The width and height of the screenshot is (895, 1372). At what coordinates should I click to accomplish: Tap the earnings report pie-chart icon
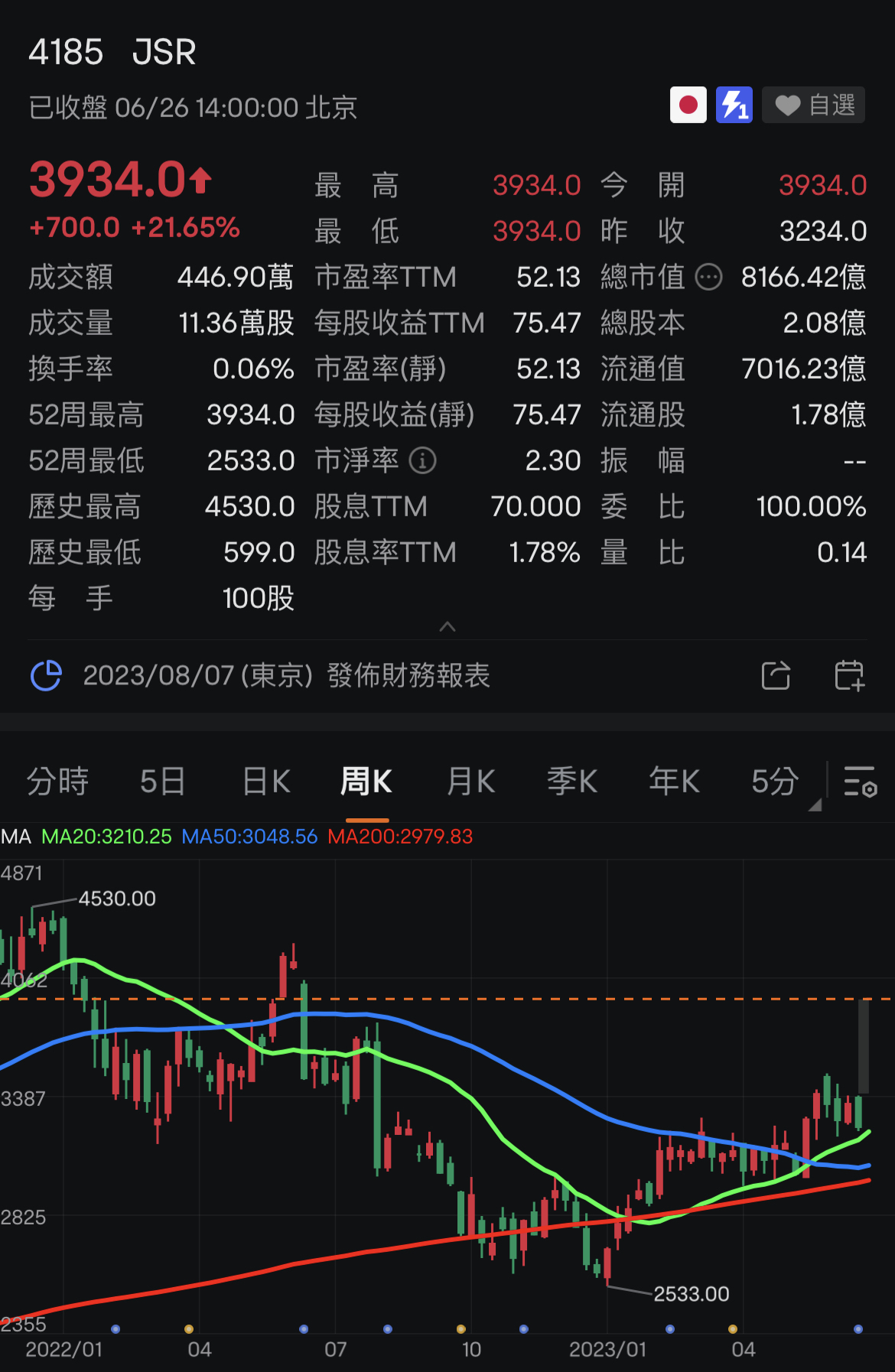coord(46,675)
